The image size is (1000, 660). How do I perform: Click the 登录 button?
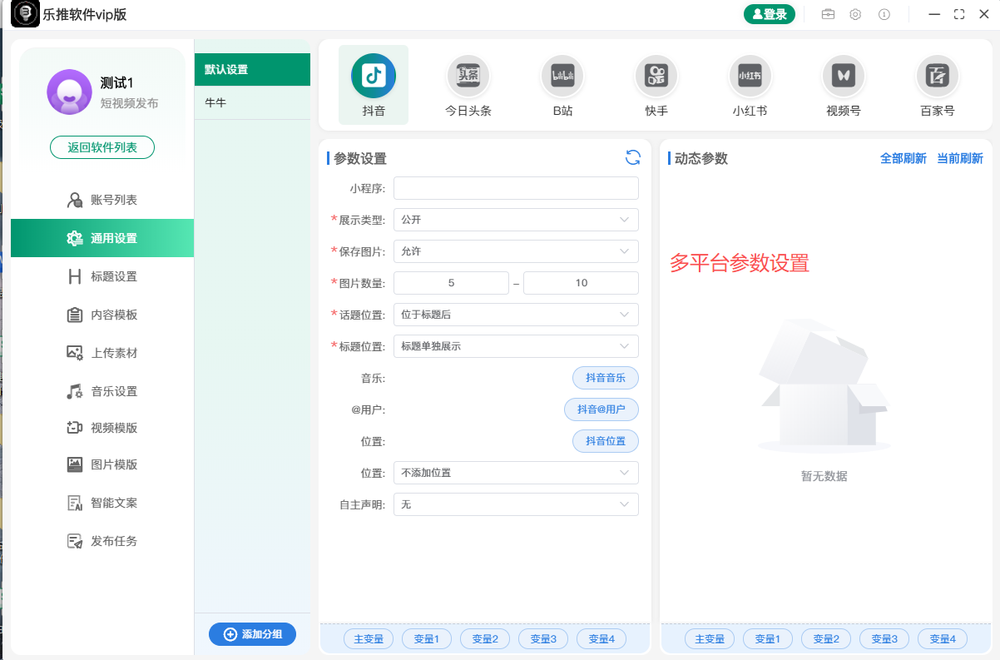coord(769,14)
